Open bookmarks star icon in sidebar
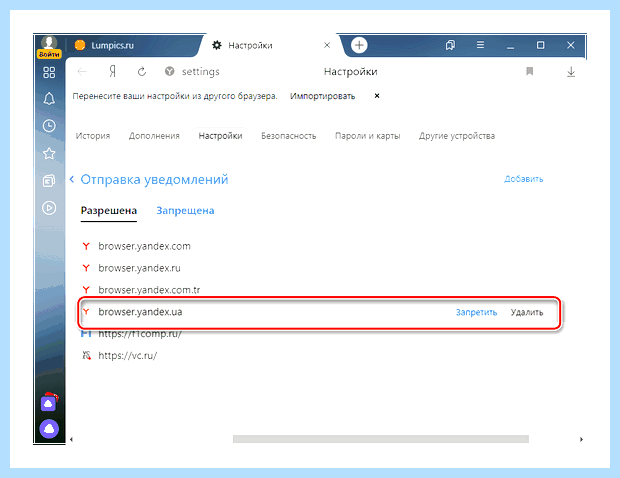The width and height of the screenshot is (620, 478). pos(49,153)
